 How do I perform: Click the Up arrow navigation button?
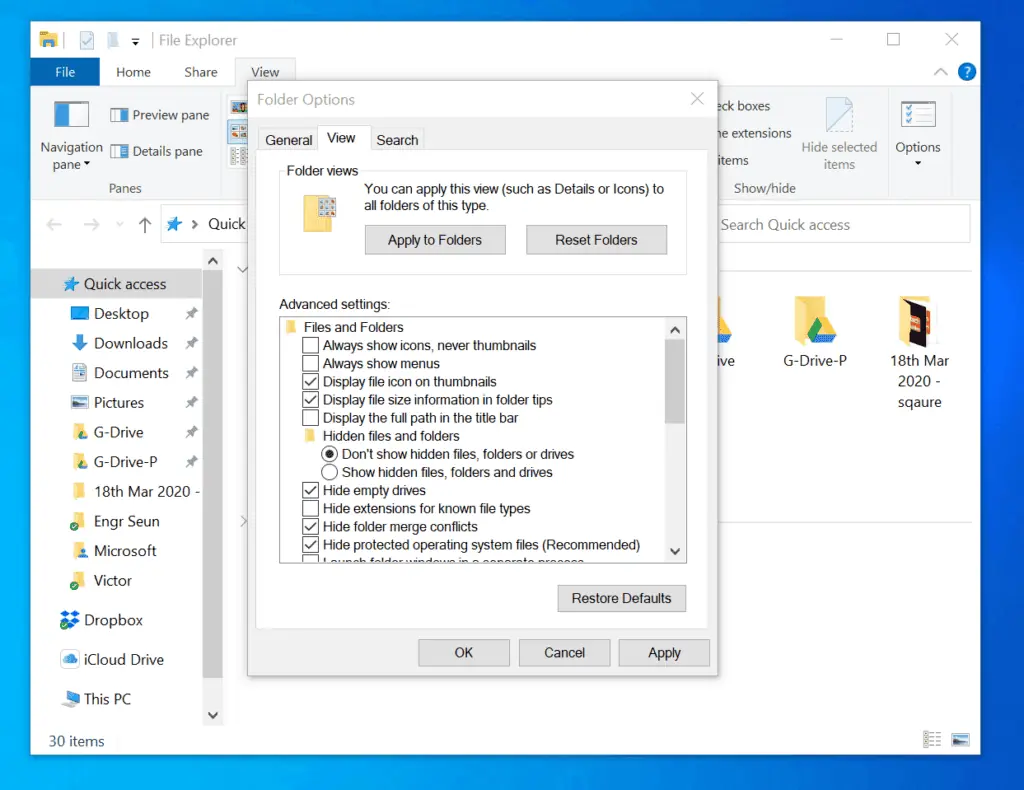[145, 225]
